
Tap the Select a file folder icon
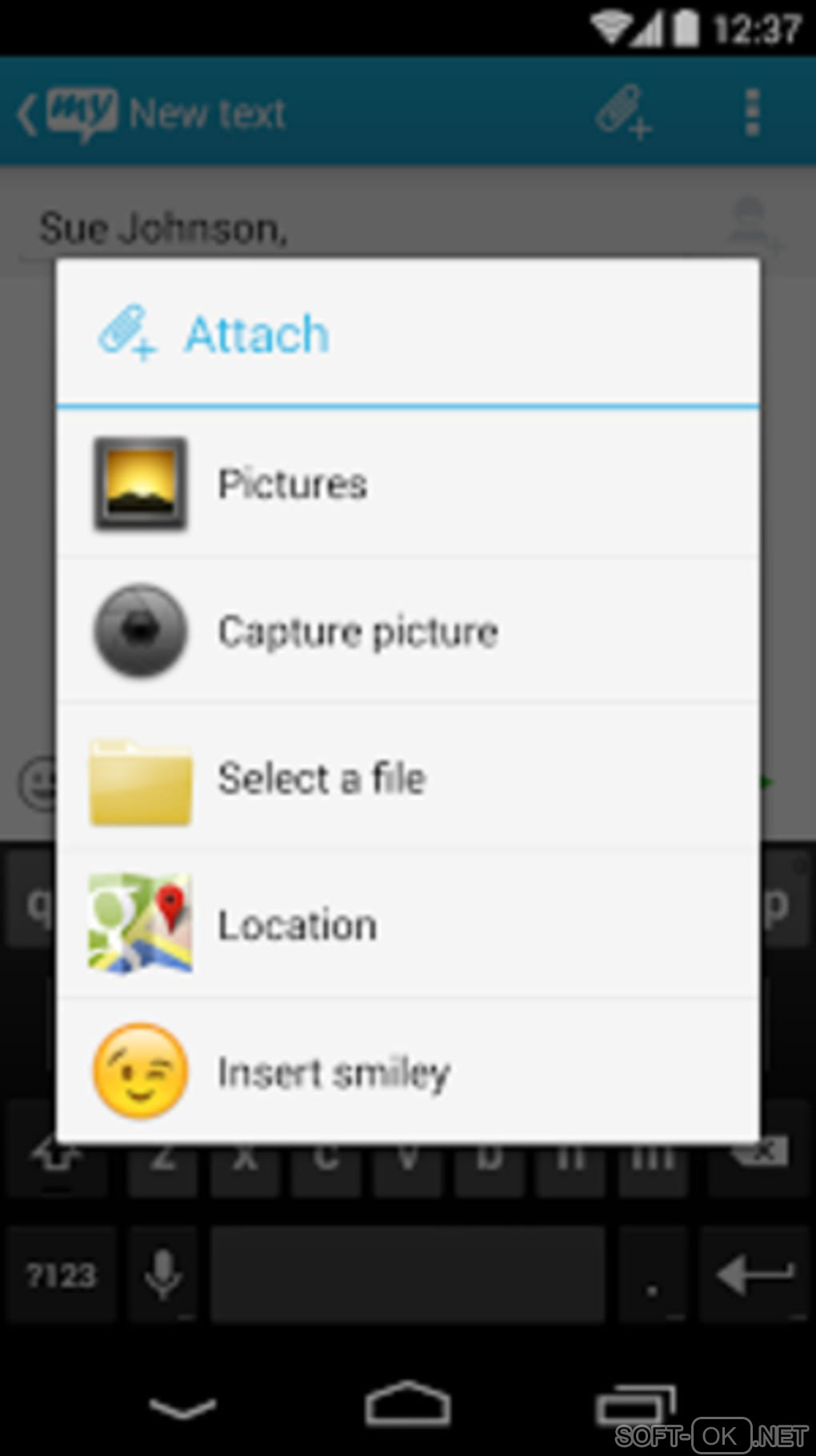click(141, 782)
